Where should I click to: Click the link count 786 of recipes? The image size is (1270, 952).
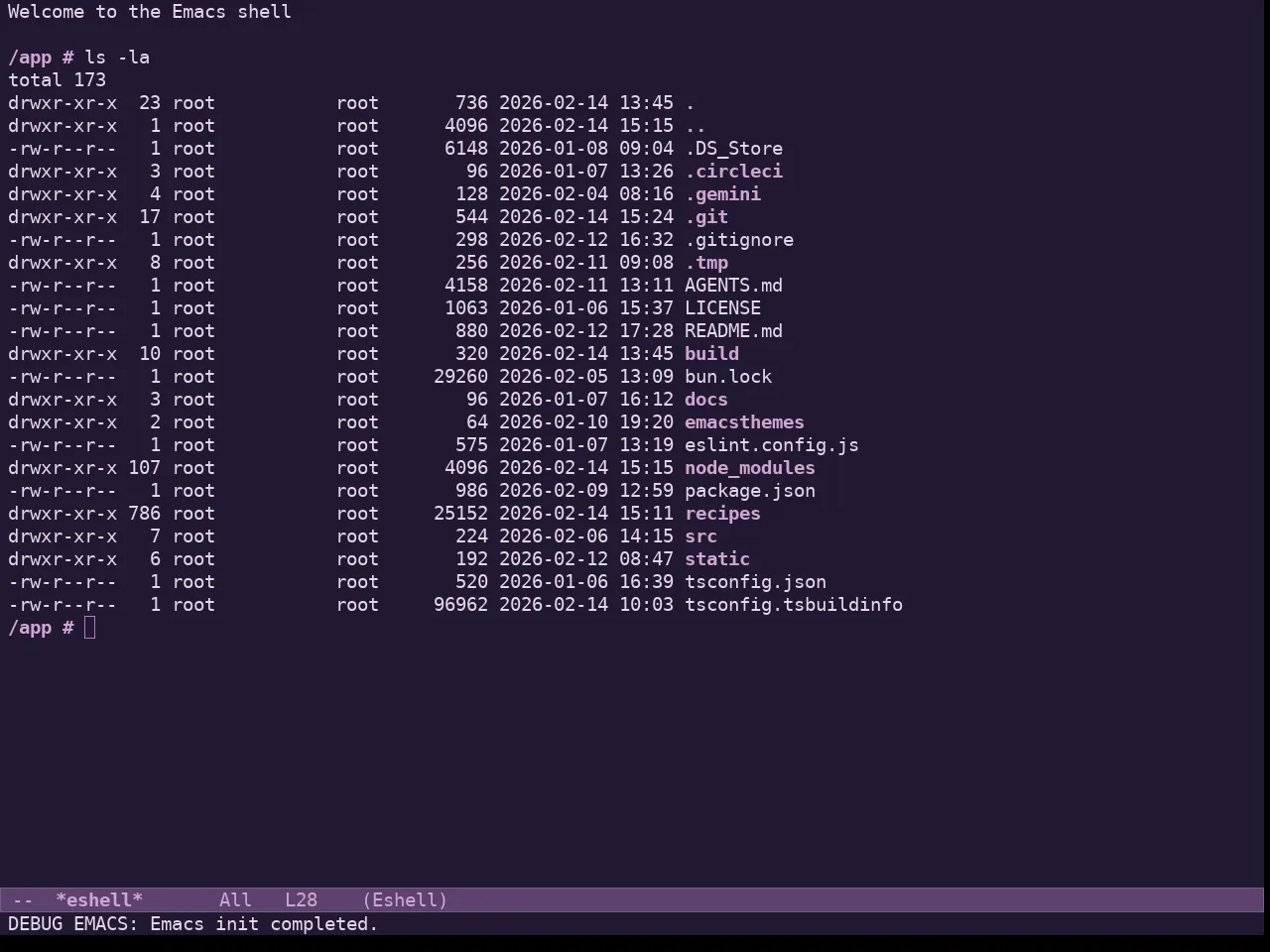click(x=144, y=514)
